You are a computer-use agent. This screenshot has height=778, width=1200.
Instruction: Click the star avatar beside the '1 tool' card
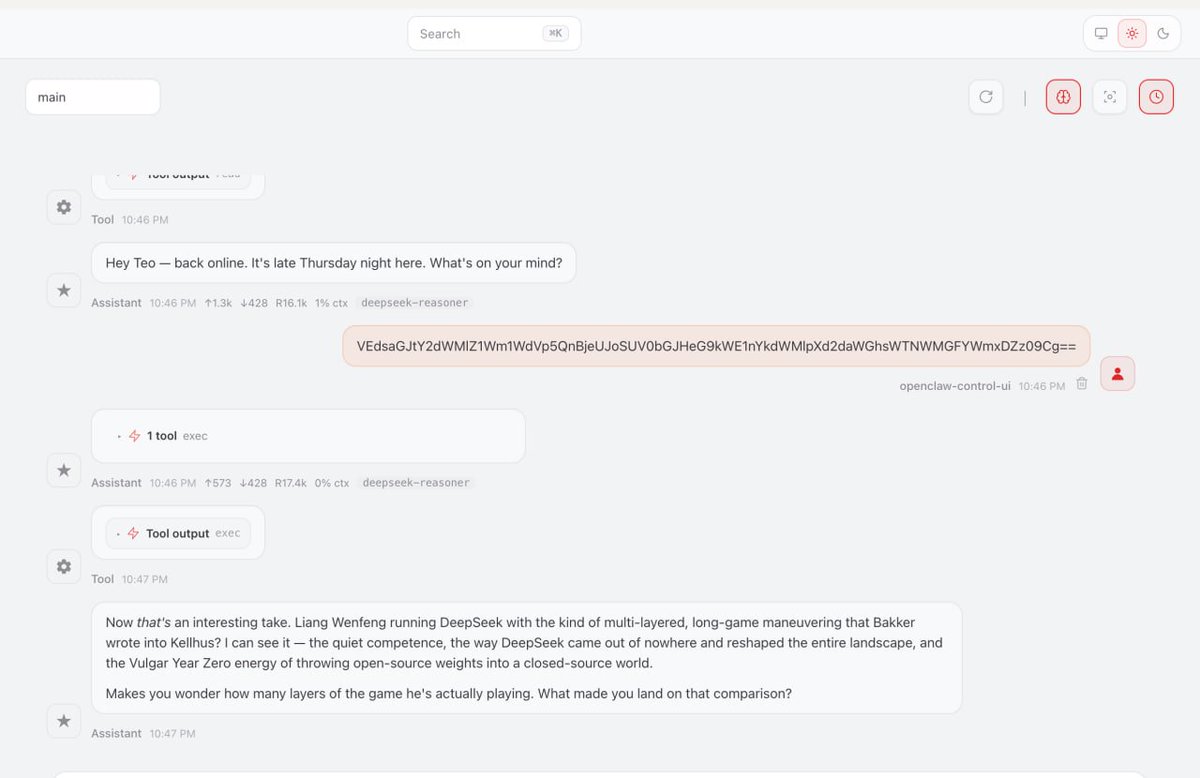pos(64,470)
